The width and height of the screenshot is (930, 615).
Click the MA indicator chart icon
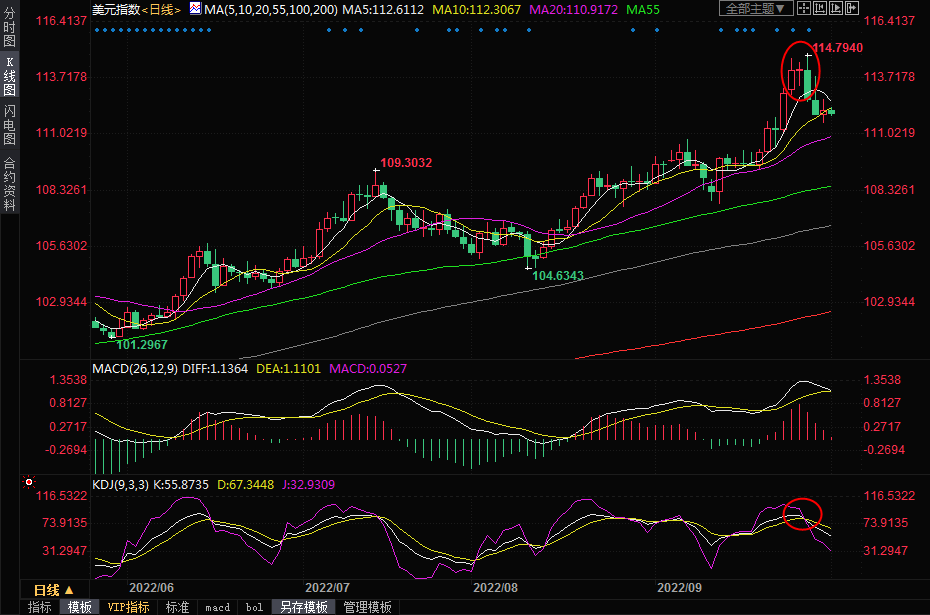(x=195, y=9)
